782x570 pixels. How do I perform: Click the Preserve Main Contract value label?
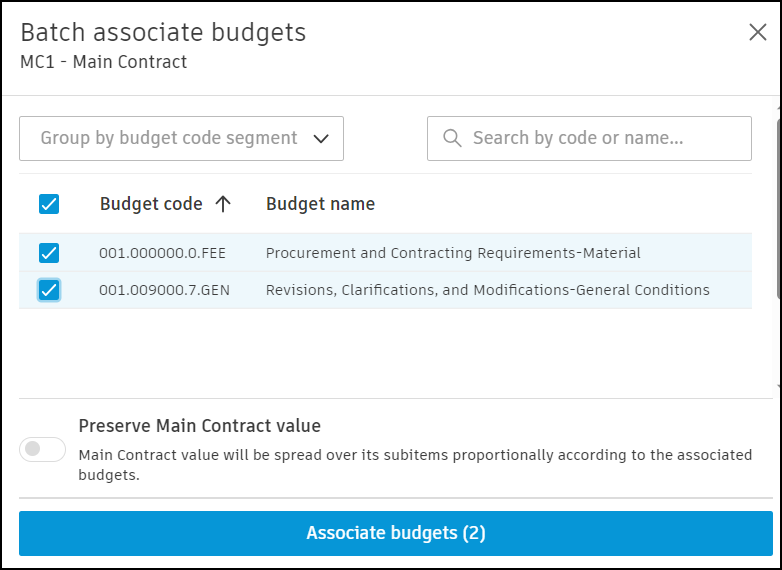[x=200, y=426]
